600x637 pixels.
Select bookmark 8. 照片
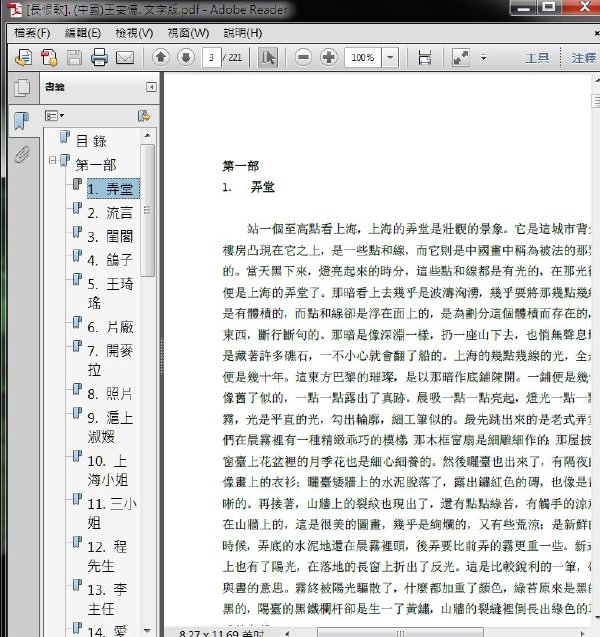[x=110, y=394]
